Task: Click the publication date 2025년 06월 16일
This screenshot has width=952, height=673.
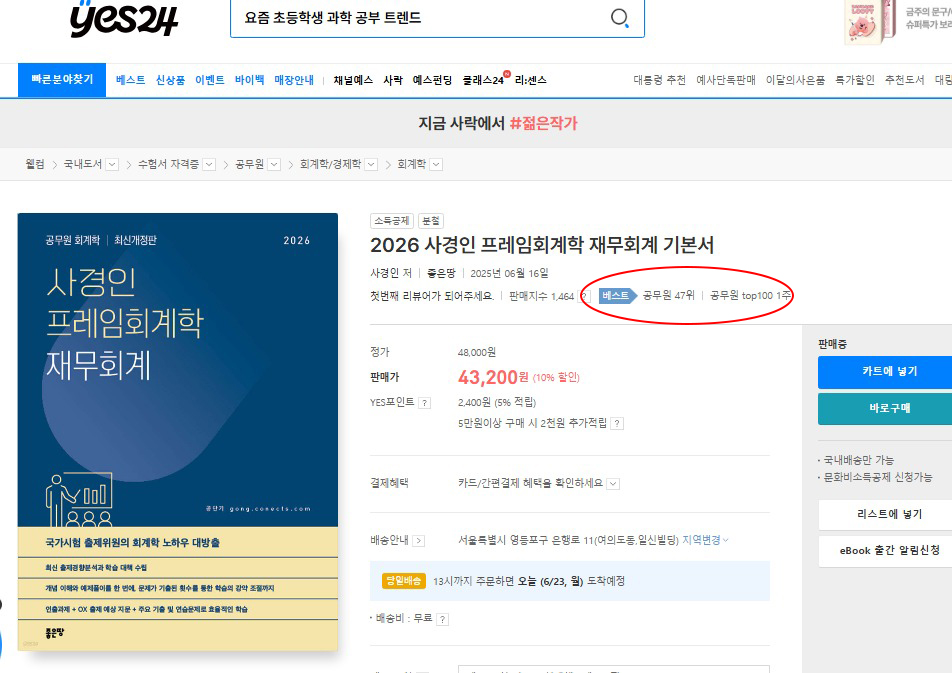Action: [x=509, y=273]
